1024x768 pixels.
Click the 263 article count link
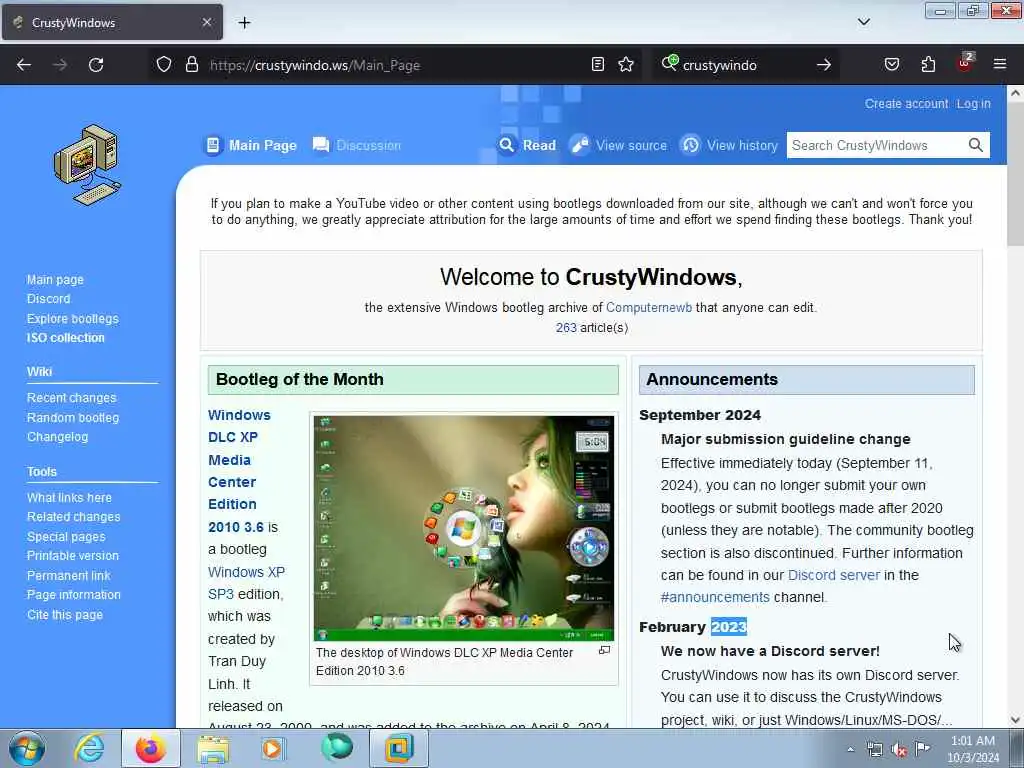(x=566, y=327)
